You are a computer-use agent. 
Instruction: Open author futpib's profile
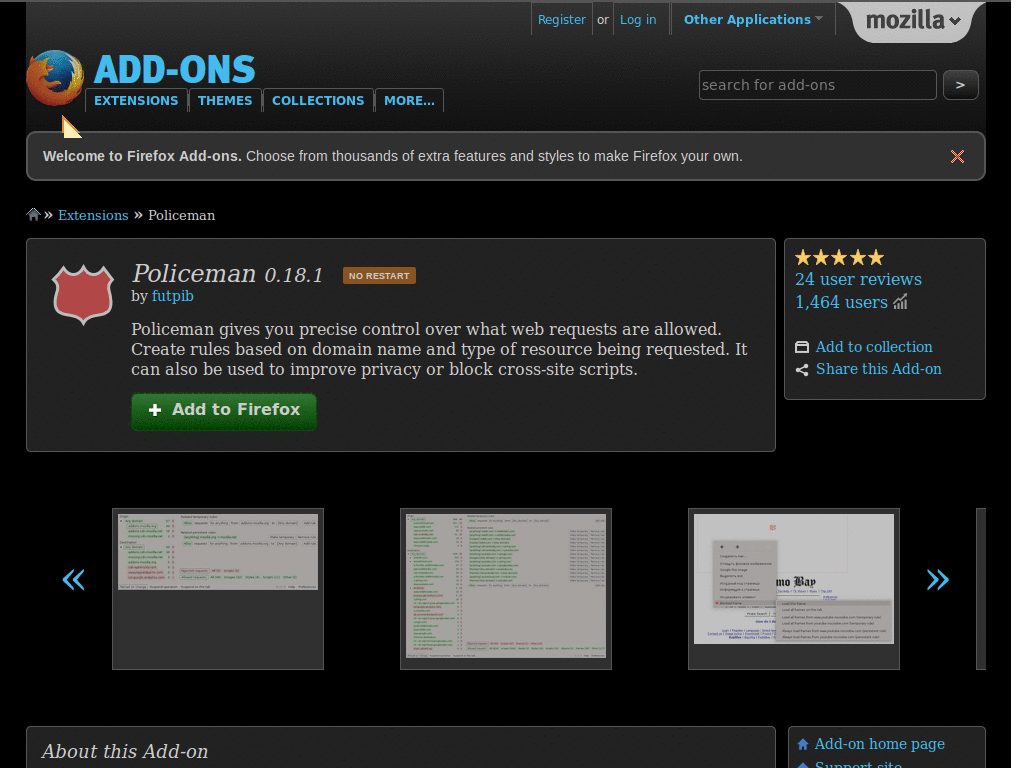pos(172,296)
